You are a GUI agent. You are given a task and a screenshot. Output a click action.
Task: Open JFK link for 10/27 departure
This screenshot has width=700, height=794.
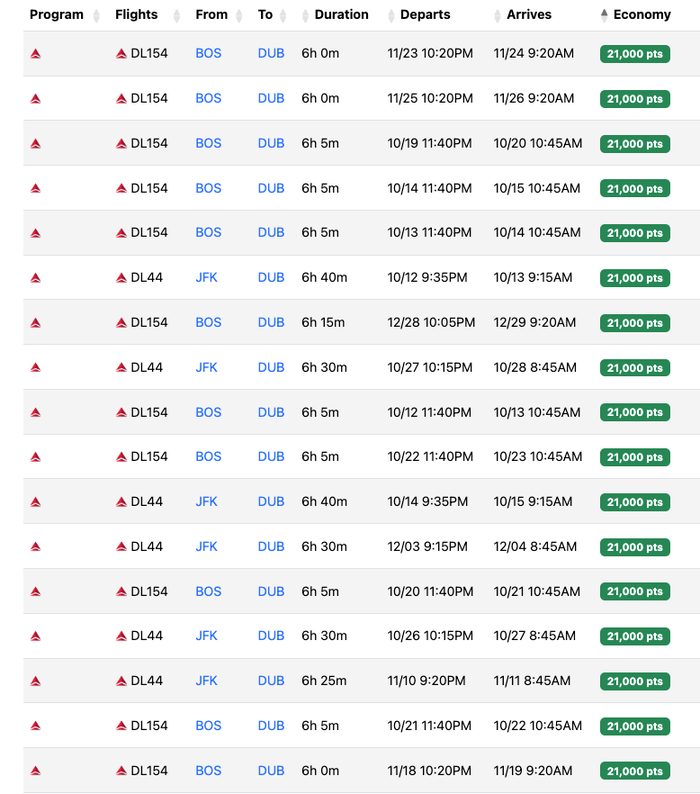[x=206, y=367]
